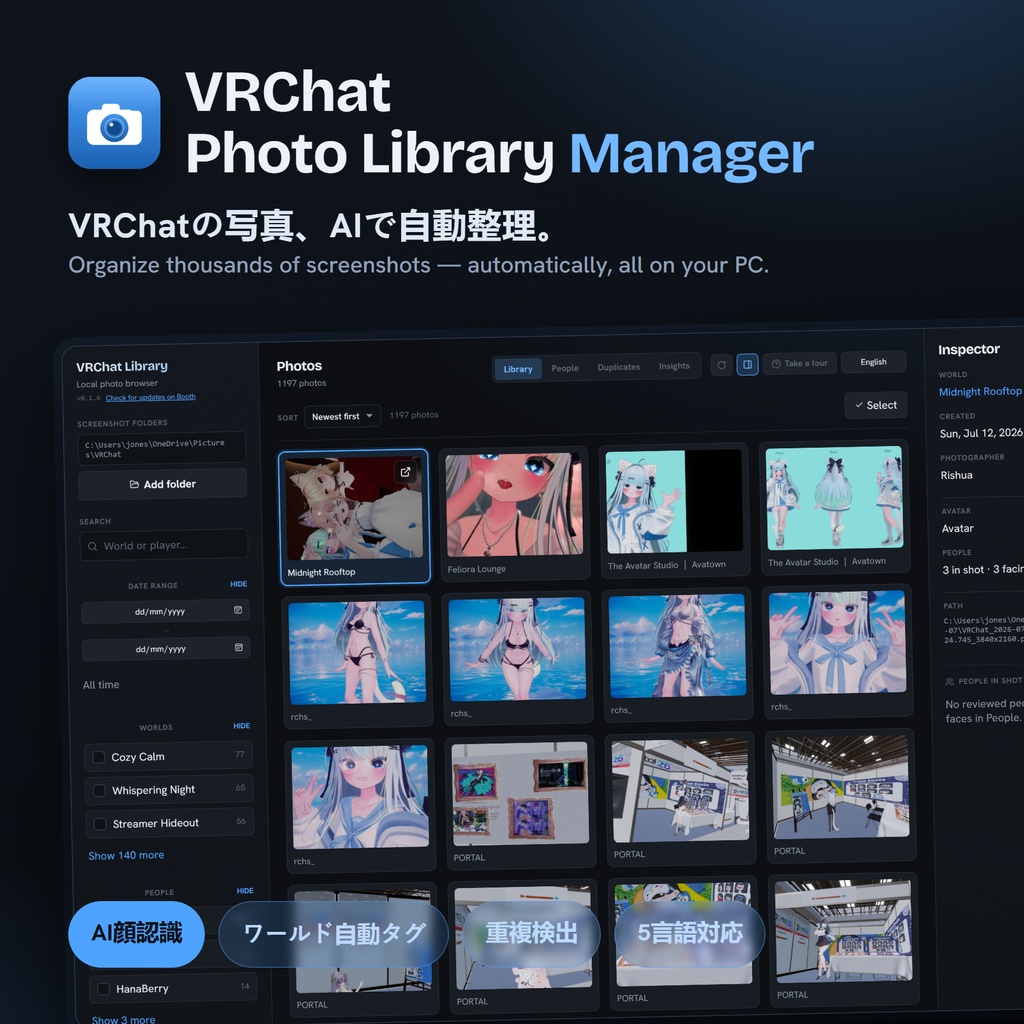Check the Cozy Calm world checkbox
Image resolution: width=1024 pixels, height=1024 pixels.
tap(99, 757)
